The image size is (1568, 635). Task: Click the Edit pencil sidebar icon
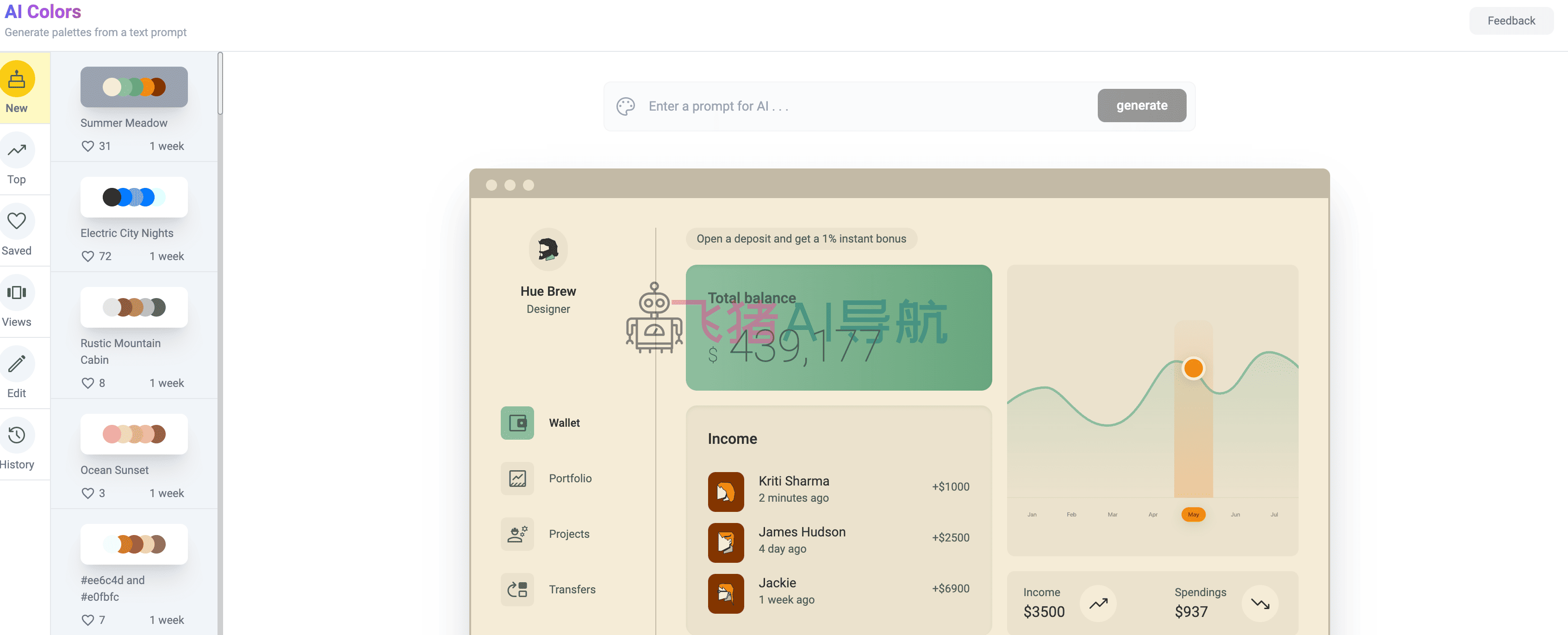click(17, 363)
